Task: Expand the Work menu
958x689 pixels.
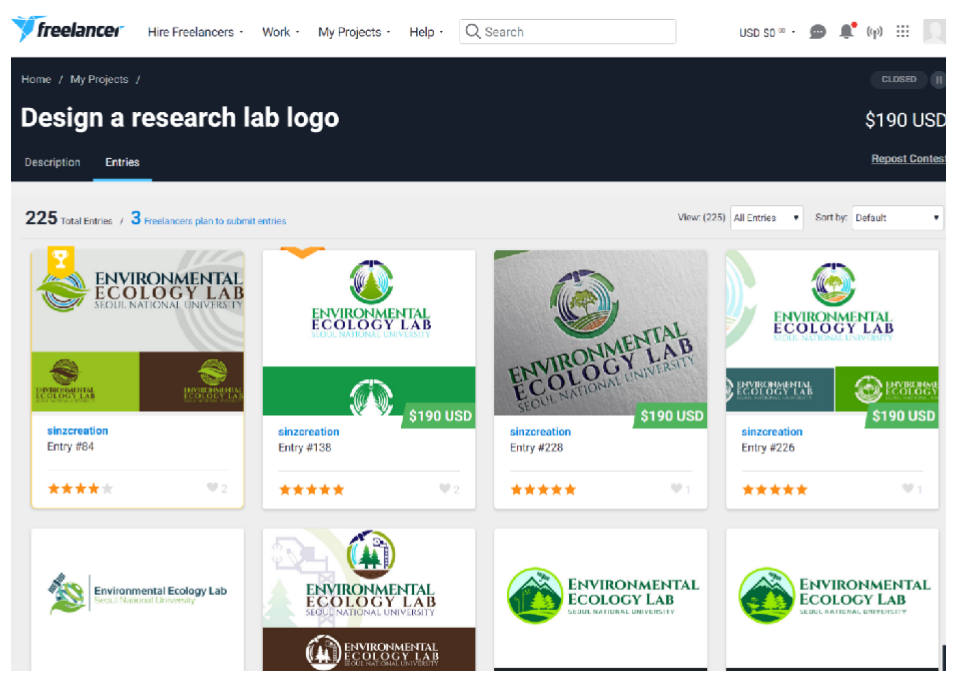Action: [x=280, y=32]
